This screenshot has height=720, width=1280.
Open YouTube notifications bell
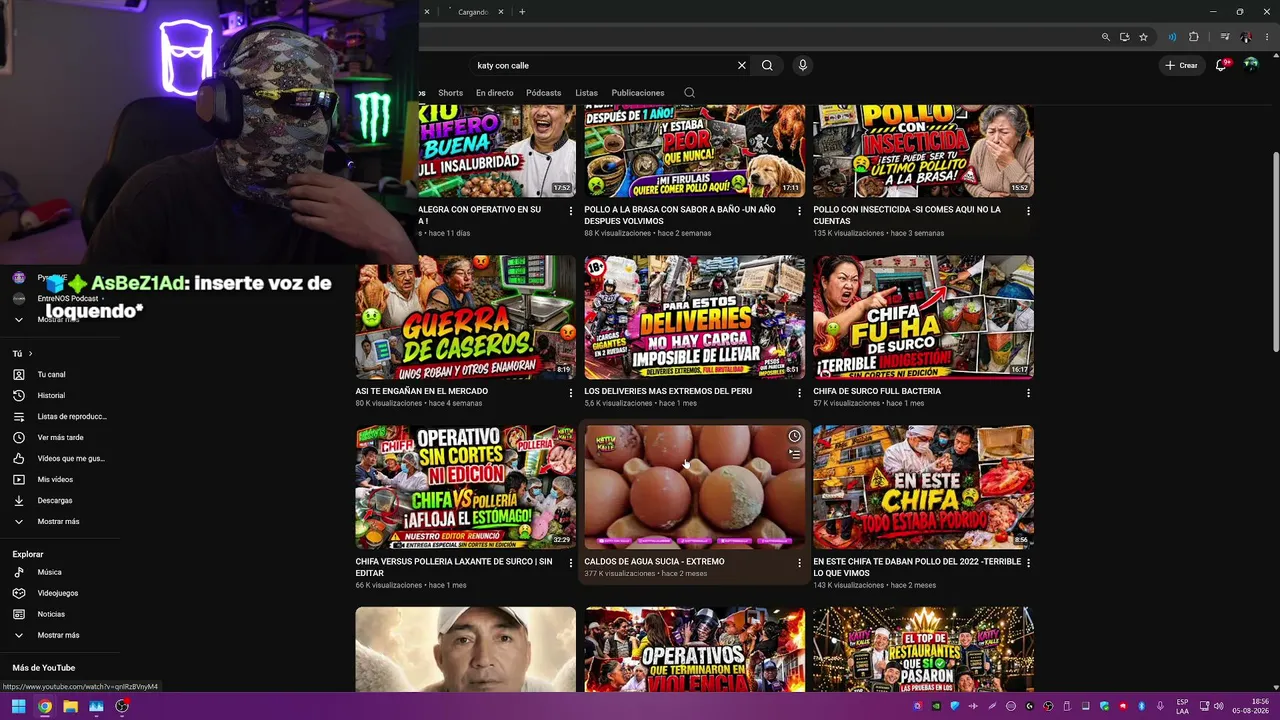(x=1221, y=65)
